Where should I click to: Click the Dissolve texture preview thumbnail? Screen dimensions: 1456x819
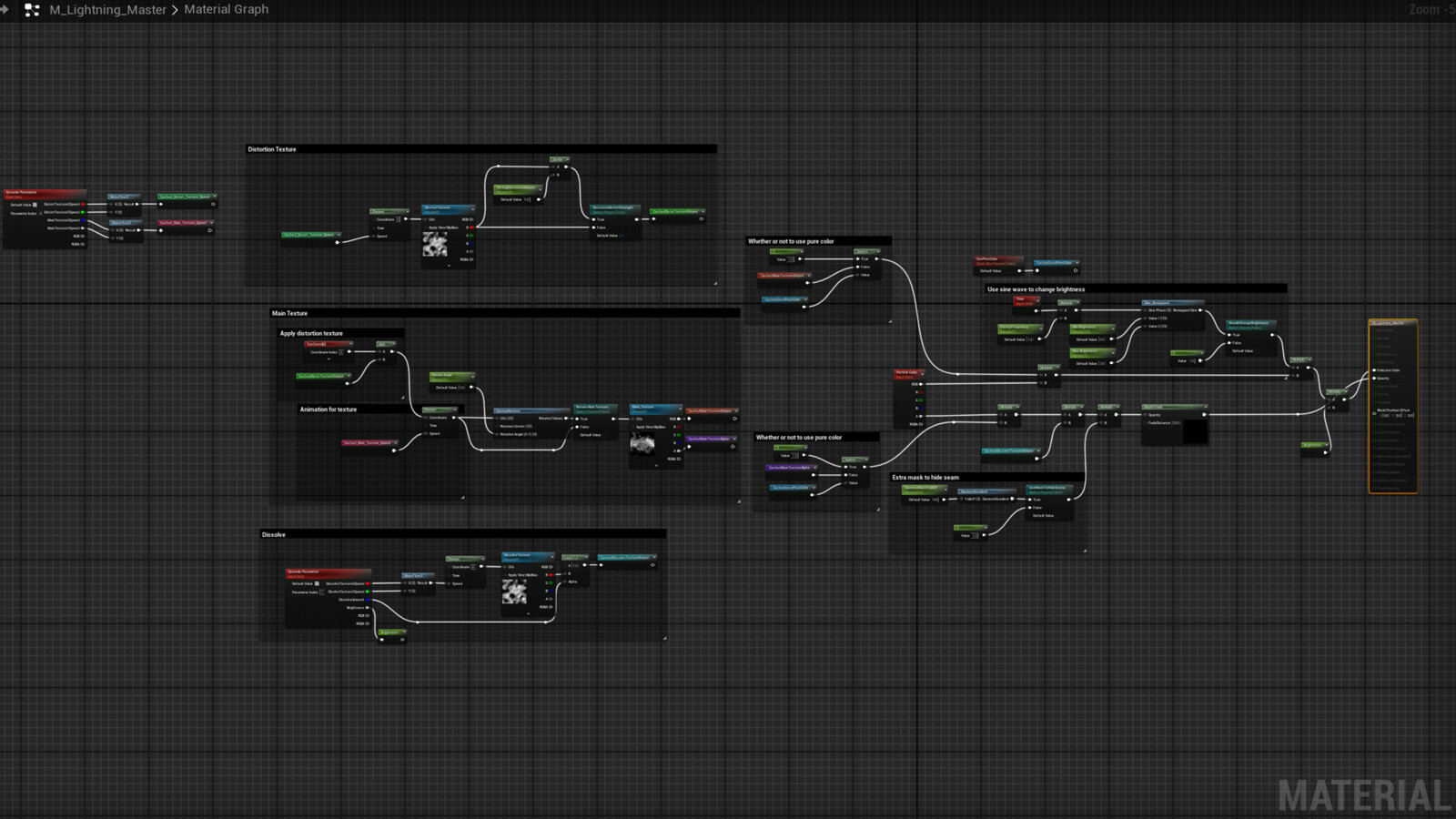click(x=514, y=592)
